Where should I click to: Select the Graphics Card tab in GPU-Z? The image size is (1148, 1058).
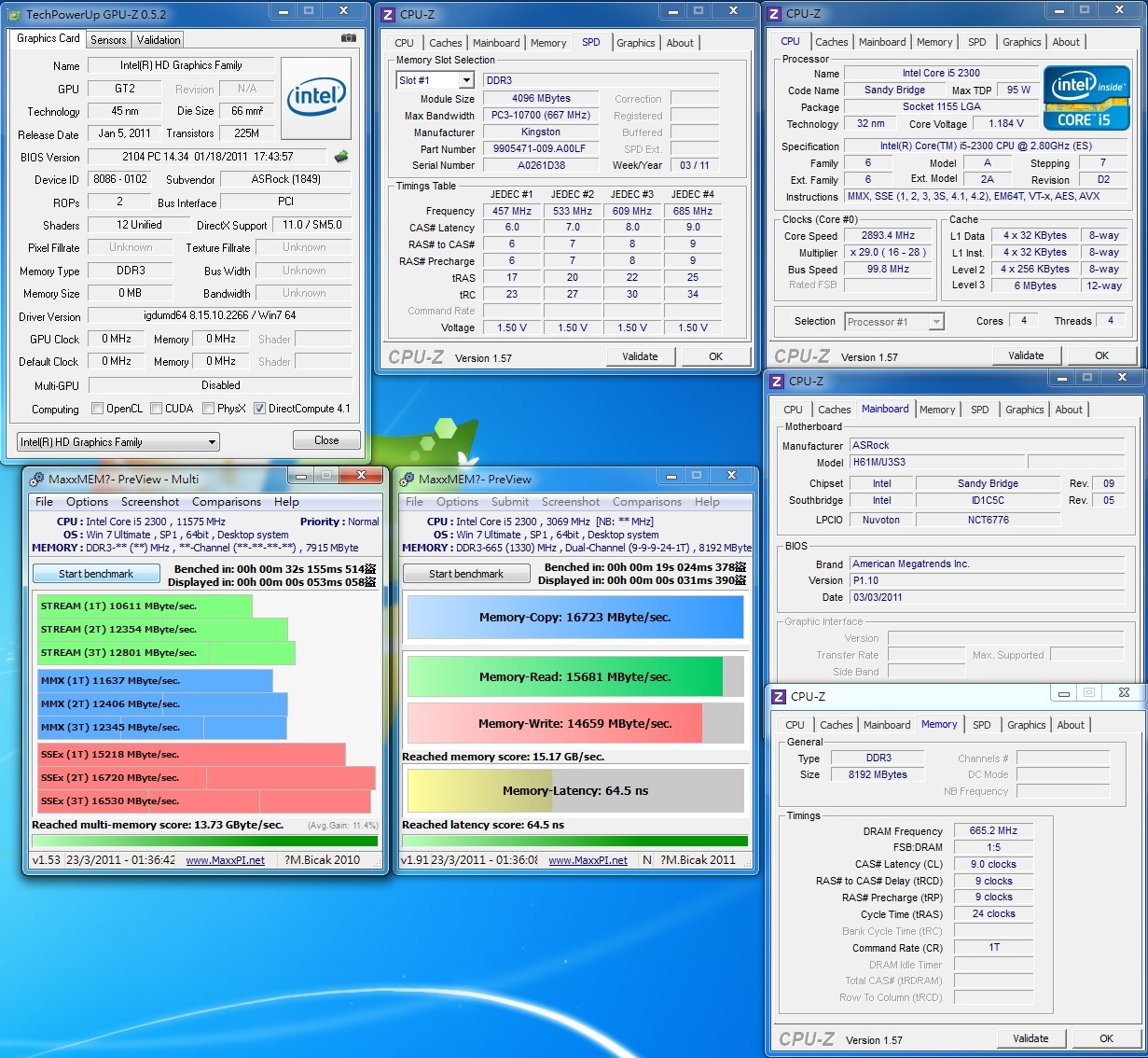(x=48, y=38)
